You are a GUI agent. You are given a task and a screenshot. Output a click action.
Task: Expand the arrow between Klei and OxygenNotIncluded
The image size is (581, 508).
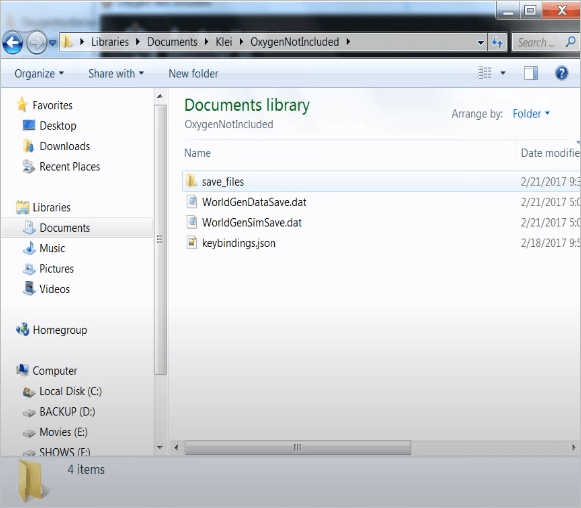pos(242,42)
